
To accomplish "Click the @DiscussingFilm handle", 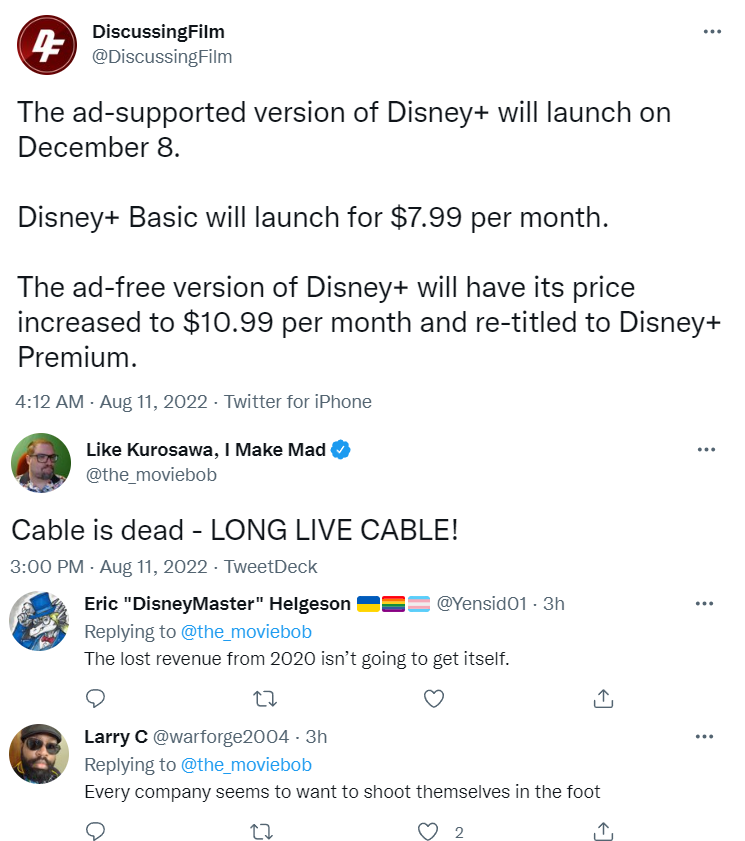I will click(162, 57).
